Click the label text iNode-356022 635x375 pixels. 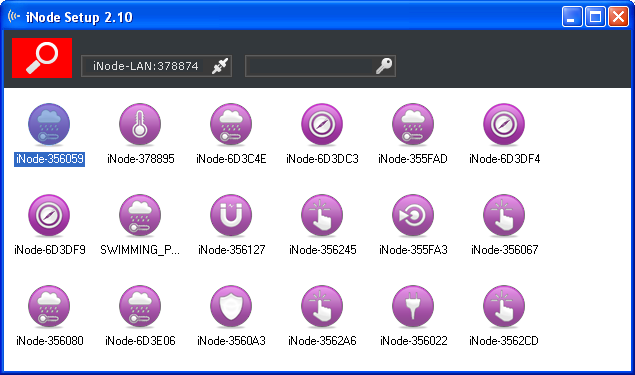point(414,341)
